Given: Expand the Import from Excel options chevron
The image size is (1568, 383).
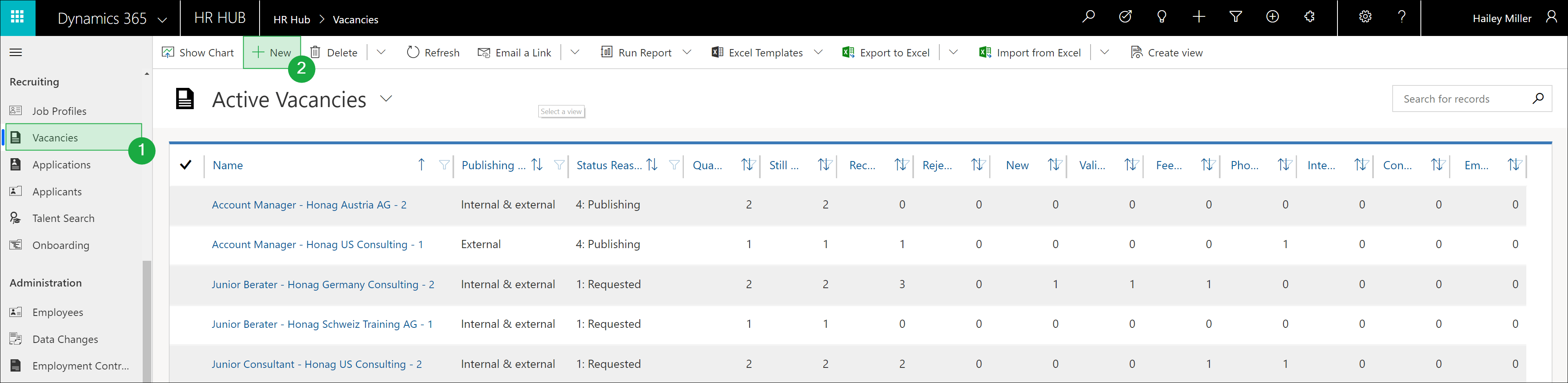Looking at the screenshot, I should (x=1105, y=52).
